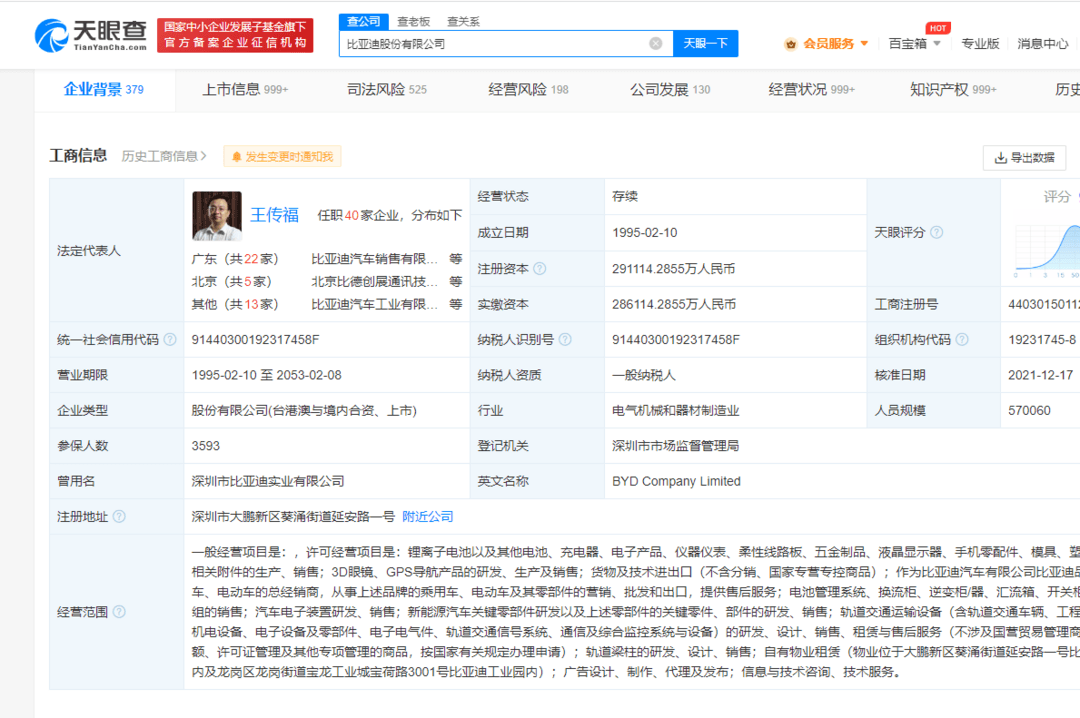Switch to the 查关系 search tab
This screenshot has height=718, width=1080.
463,21
